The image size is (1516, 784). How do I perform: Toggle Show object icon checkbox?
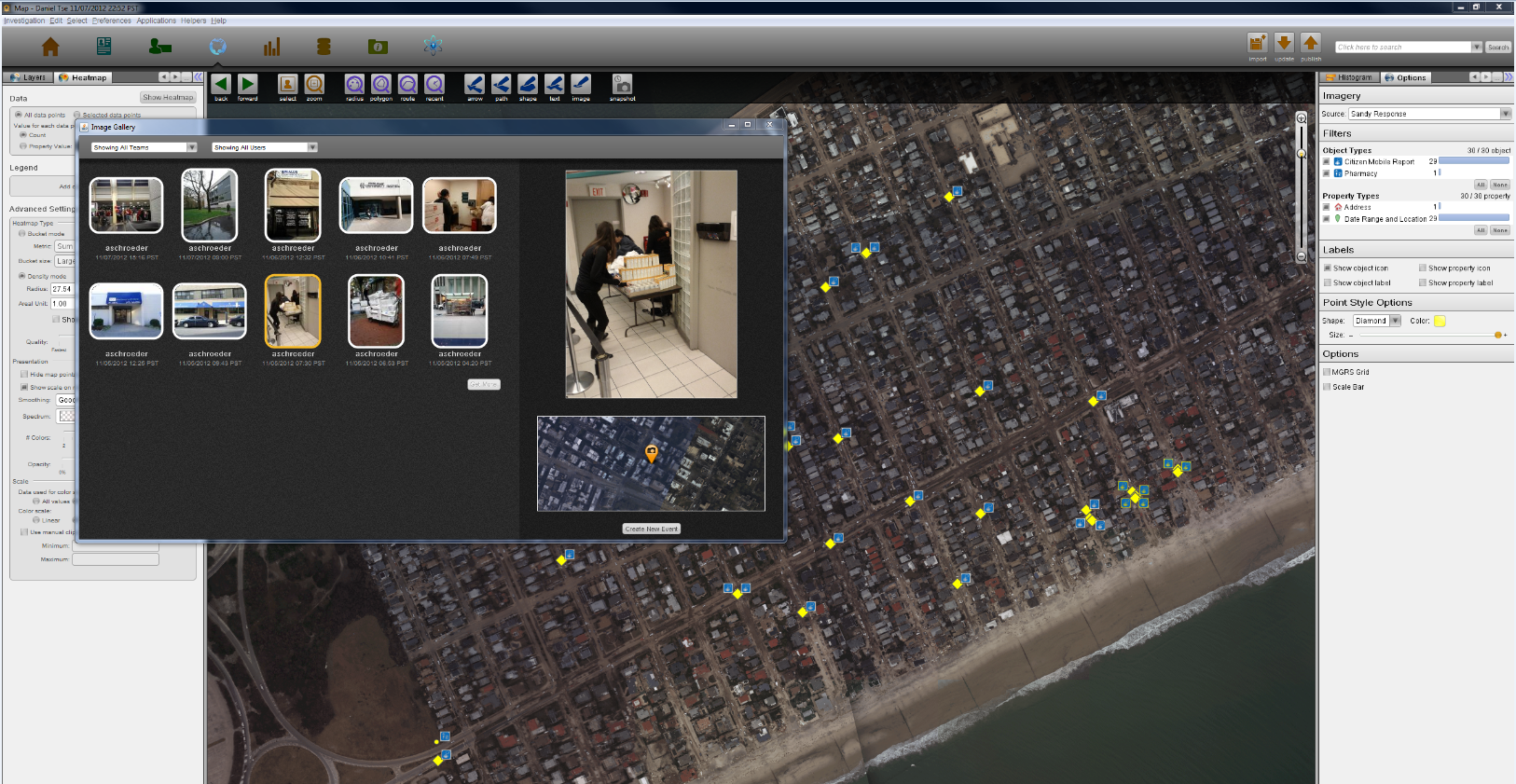coord(1328,268)
